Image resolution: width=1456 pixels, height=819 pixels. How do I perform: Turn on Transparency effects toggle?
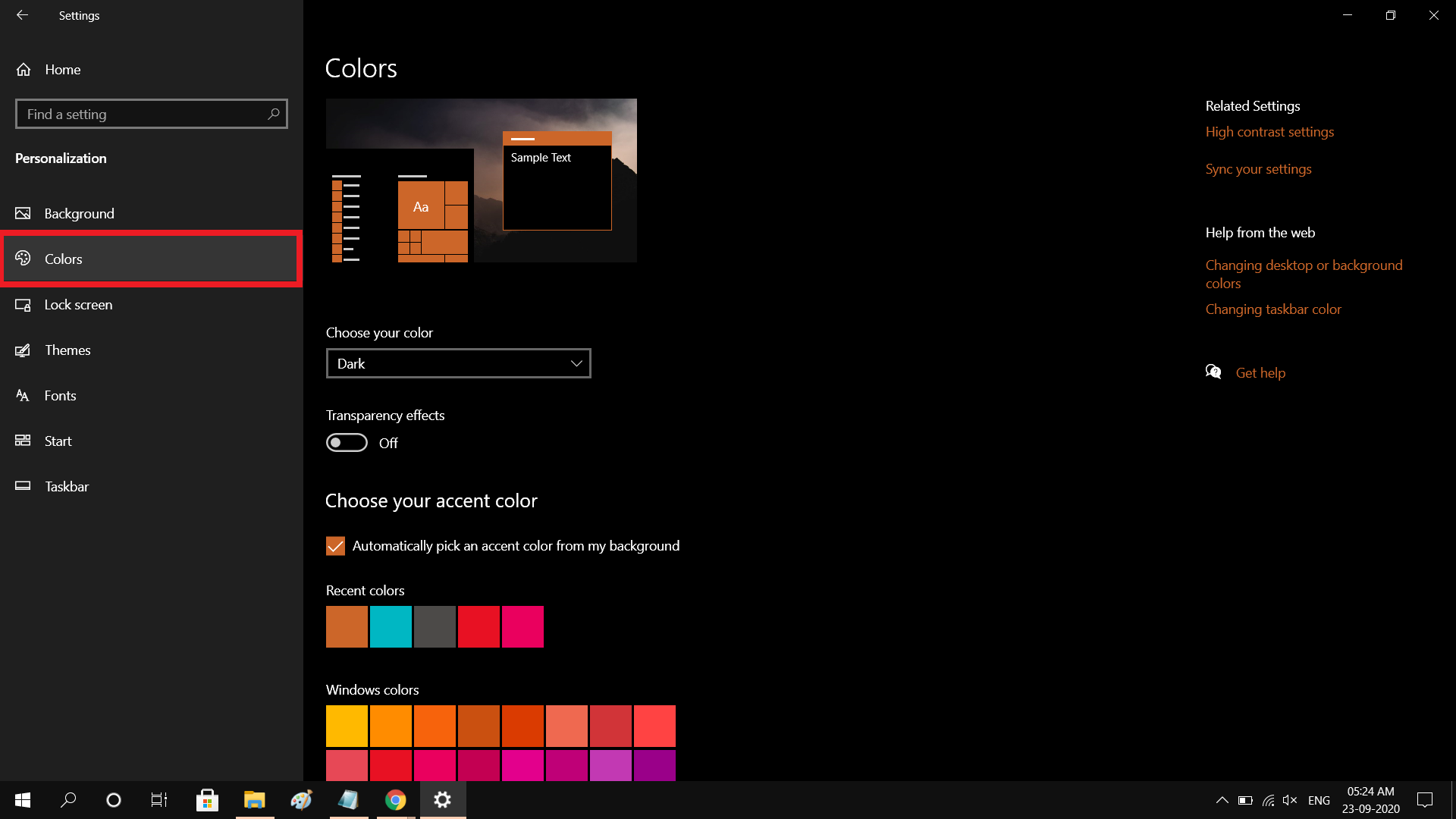(347, 443)
